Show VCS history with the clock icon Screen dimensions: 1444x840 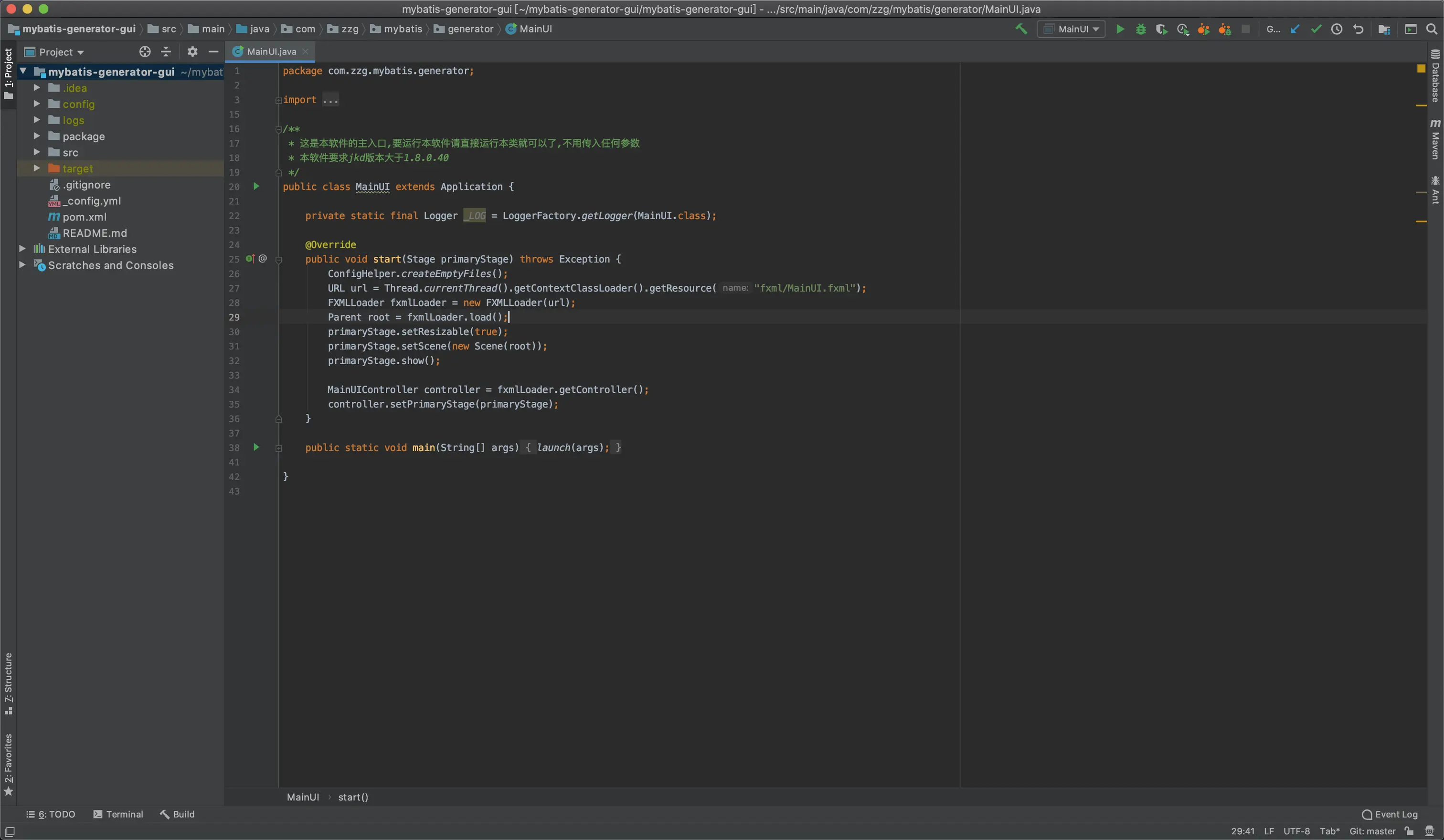pos(1336,29)
